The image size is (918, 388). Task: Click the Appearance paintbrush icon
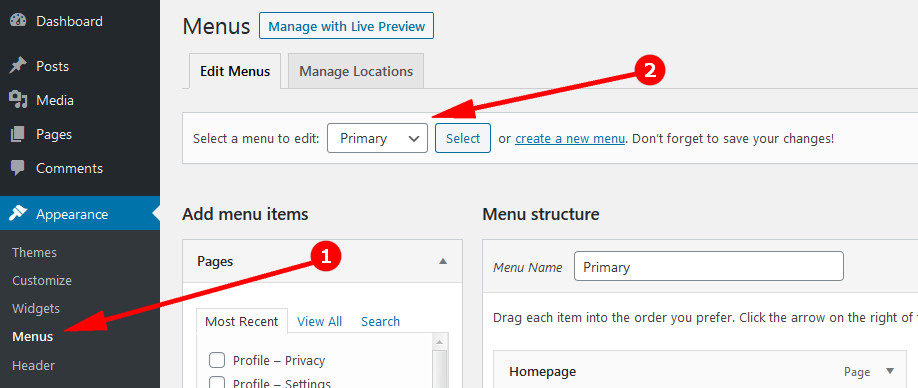pyautogui.click(x=18, y=214)
